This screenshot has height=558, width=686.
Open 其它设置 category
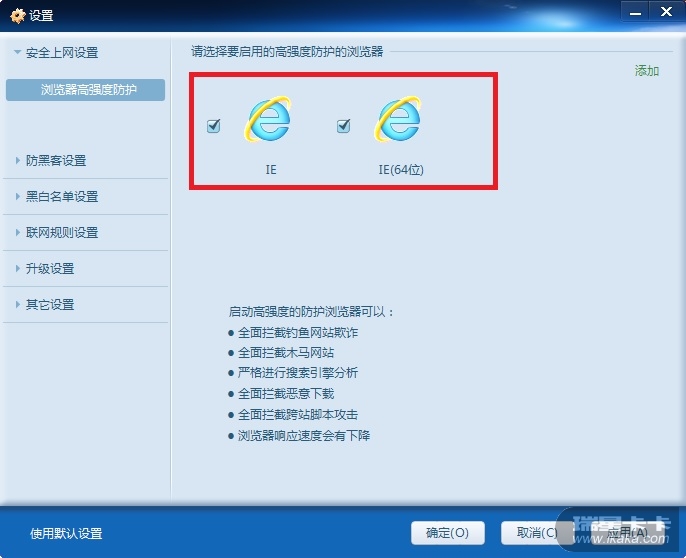tap(50, 305)
